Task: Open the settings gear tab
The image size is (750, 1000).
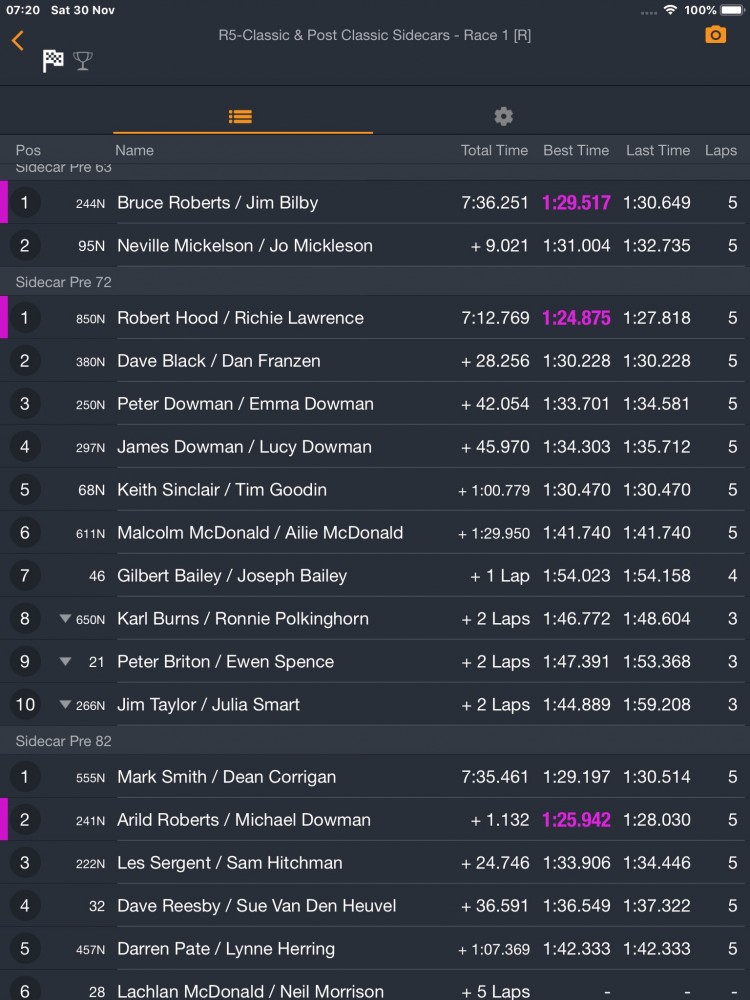Action: (503, 117)
